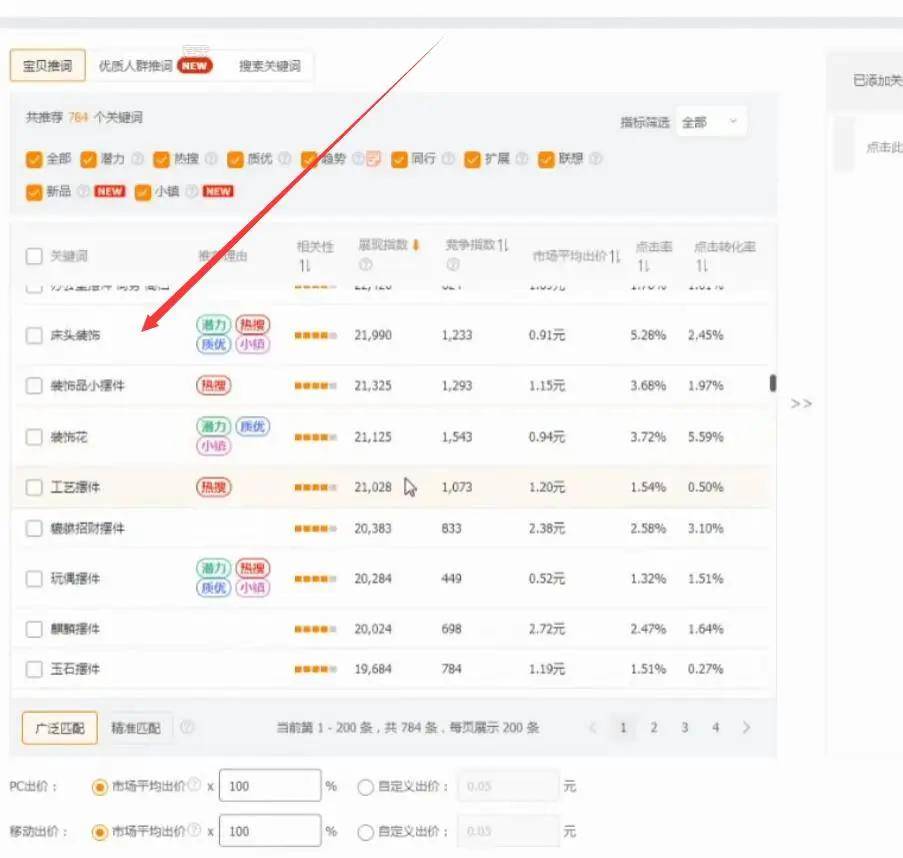Click the 精准匹配 button

pyautogui.click(x=136, y=728)
